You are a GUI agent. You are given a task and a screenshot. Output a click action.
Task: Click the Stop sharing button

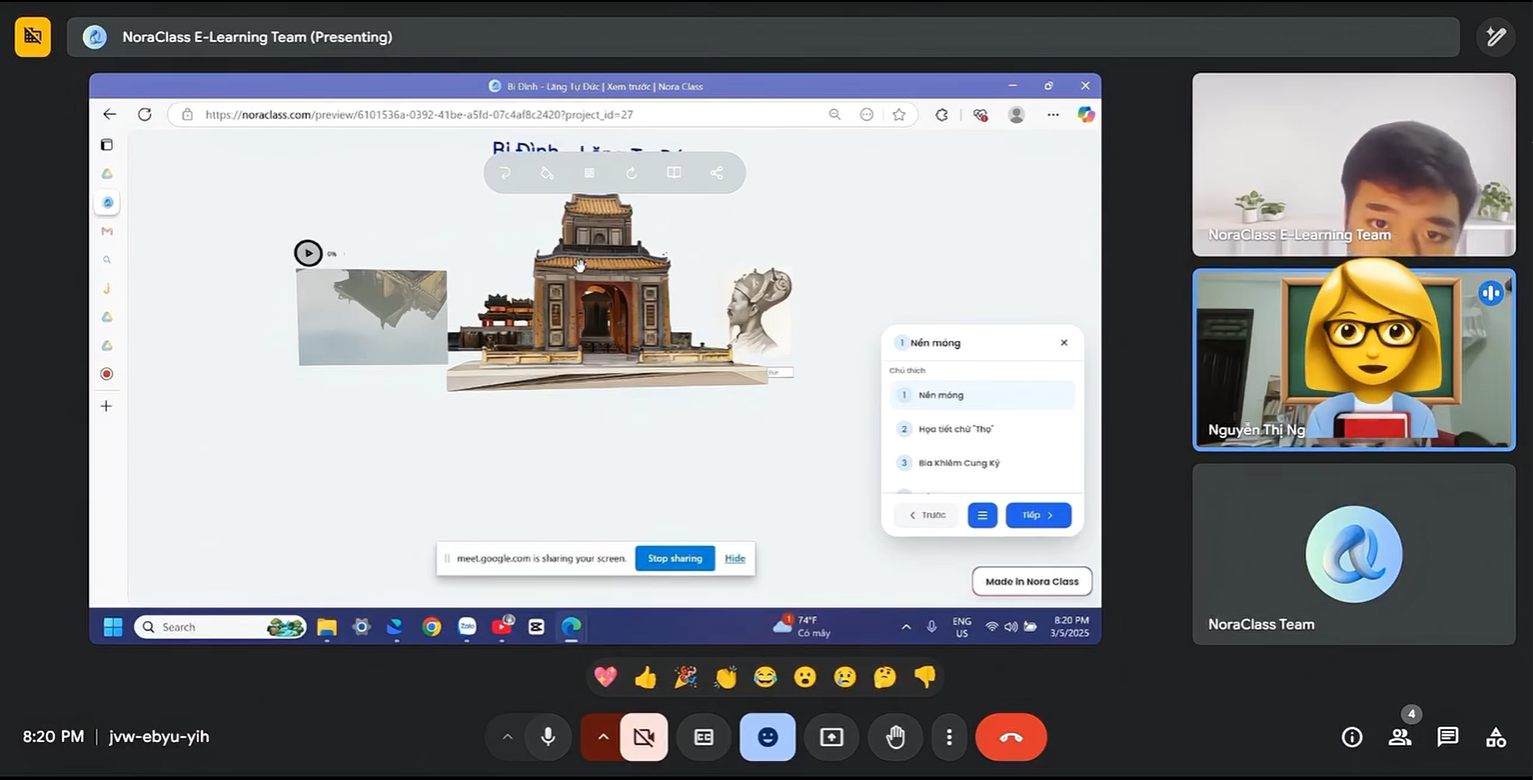pyautogui.click(x=675, y=558)
